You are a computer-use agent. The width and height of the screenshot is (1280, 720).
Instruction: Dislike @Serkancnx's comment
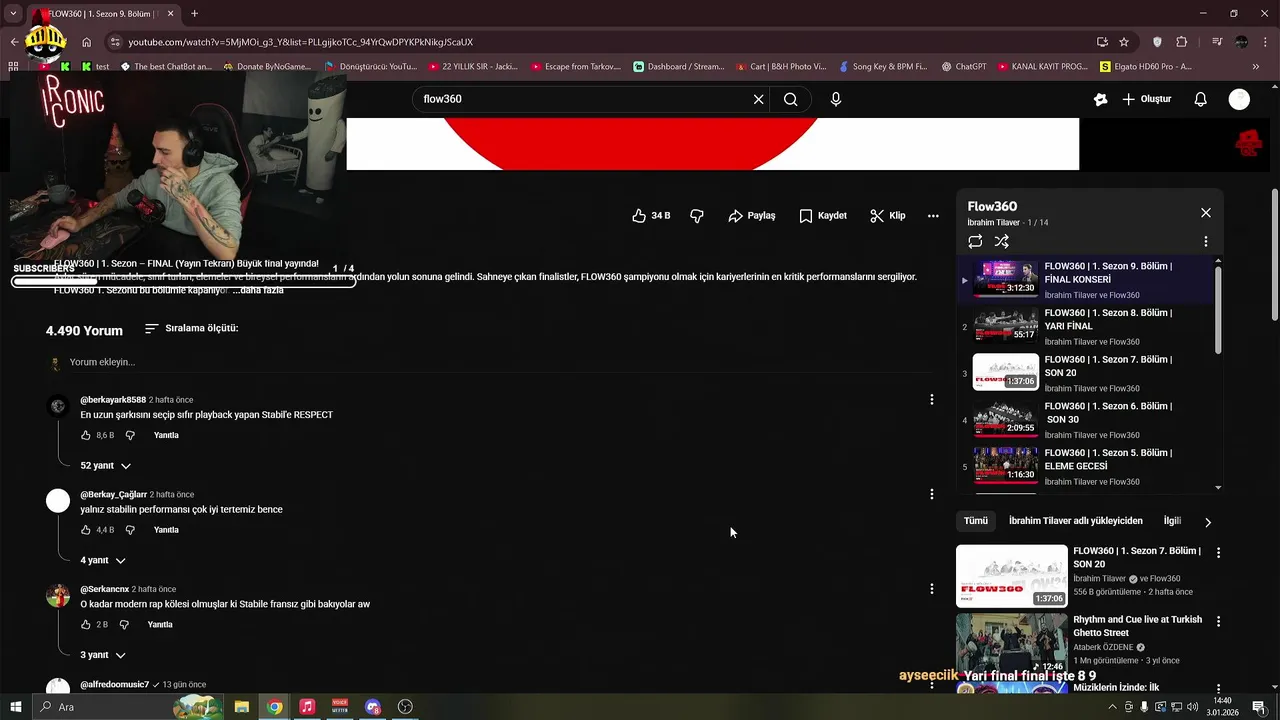124,625
